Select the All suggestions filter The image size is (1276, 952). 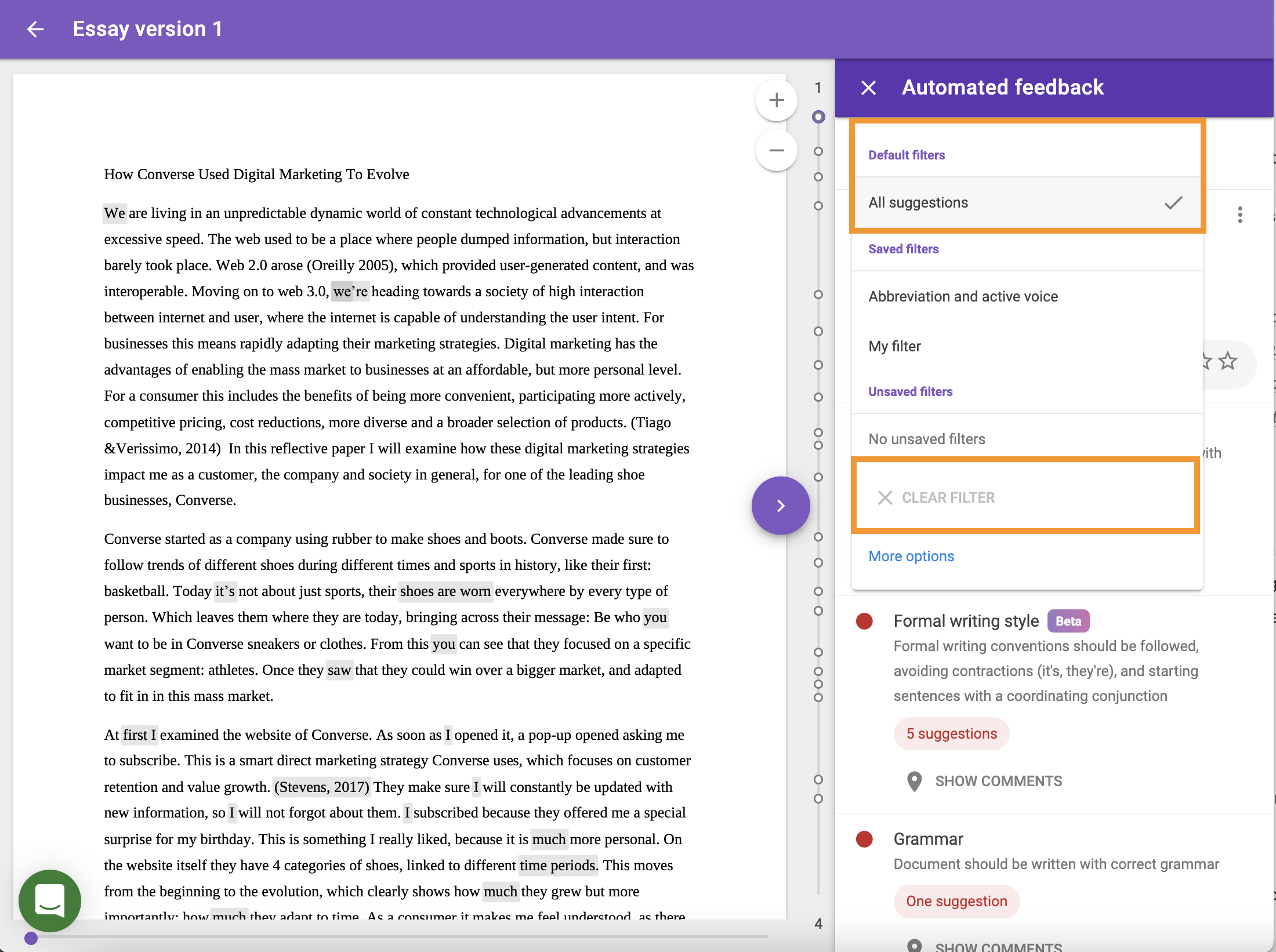[x=1027, y=202]
